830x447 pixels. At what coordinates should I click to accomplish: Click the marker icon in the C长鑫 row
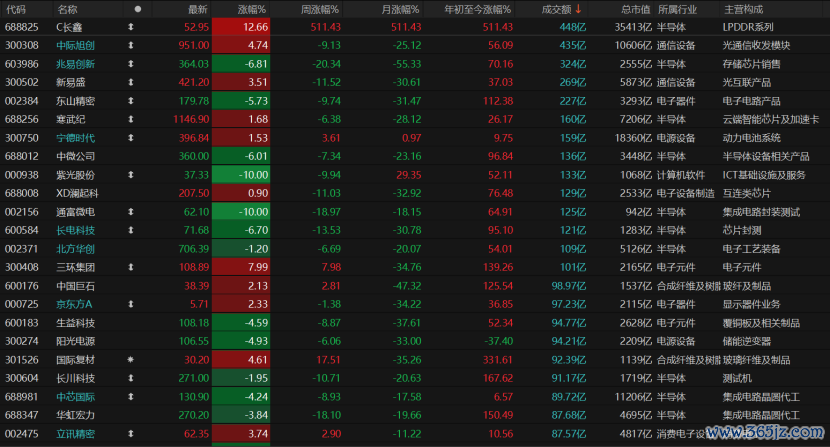tap(131, 27)
